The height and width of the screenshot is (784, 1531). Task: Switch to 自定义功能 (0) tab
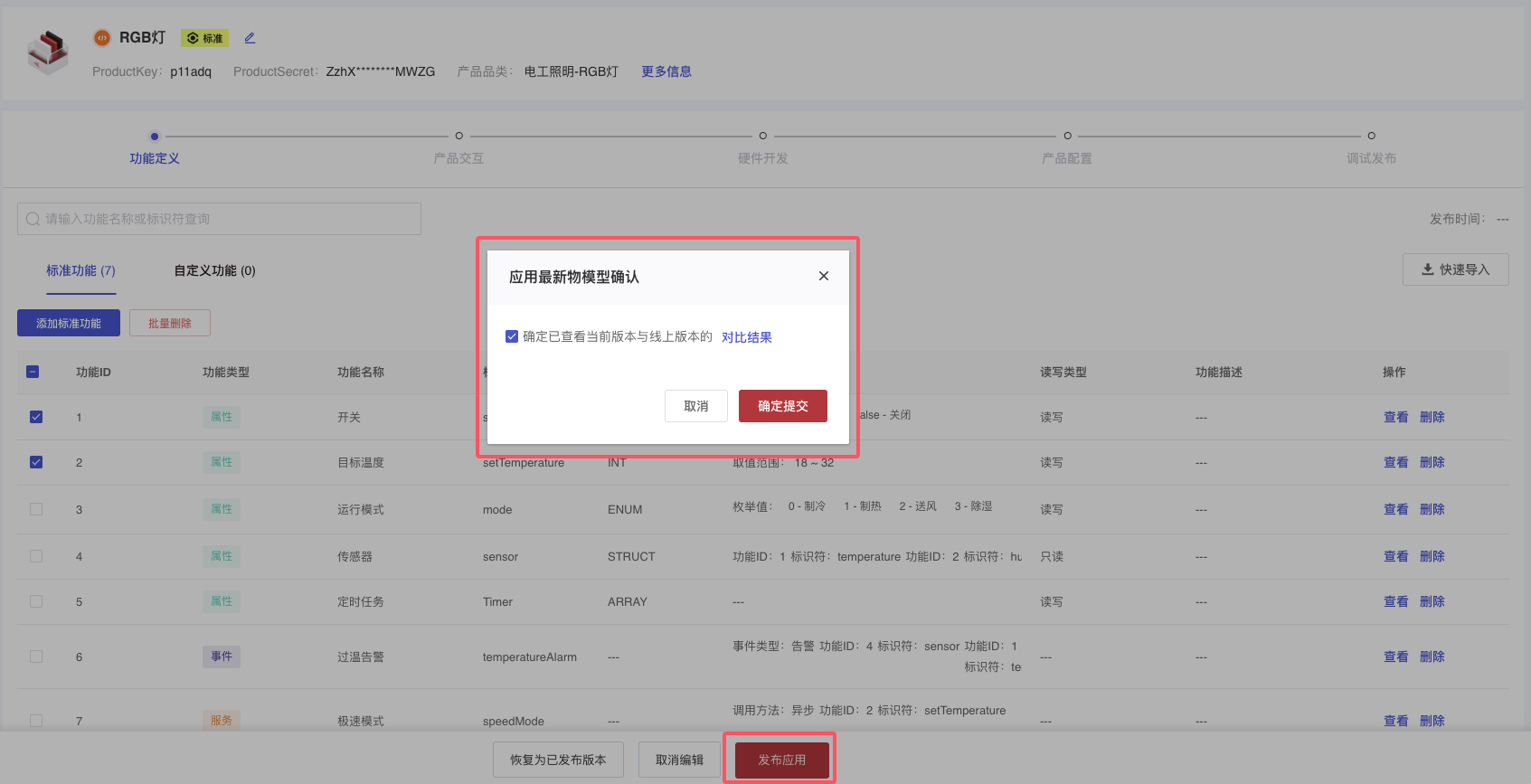point(214,270)
